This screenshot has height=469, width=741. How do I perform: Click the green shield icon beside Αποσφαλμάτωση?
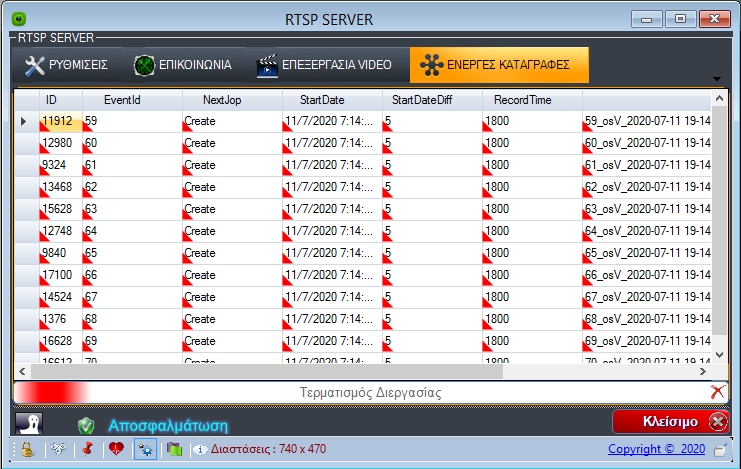pos(86,424)
